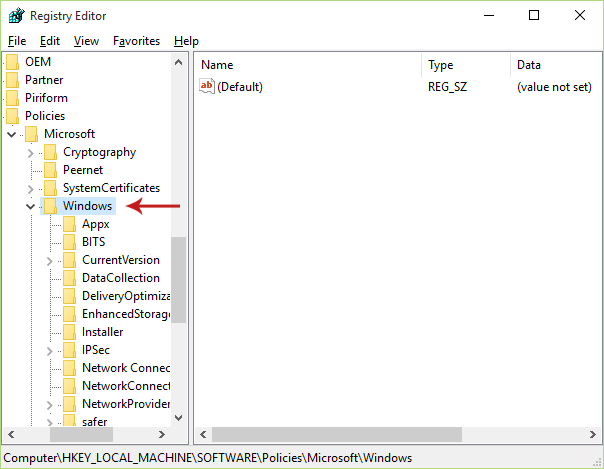Select the CurrentVersion folder icon

pos(69,260)
